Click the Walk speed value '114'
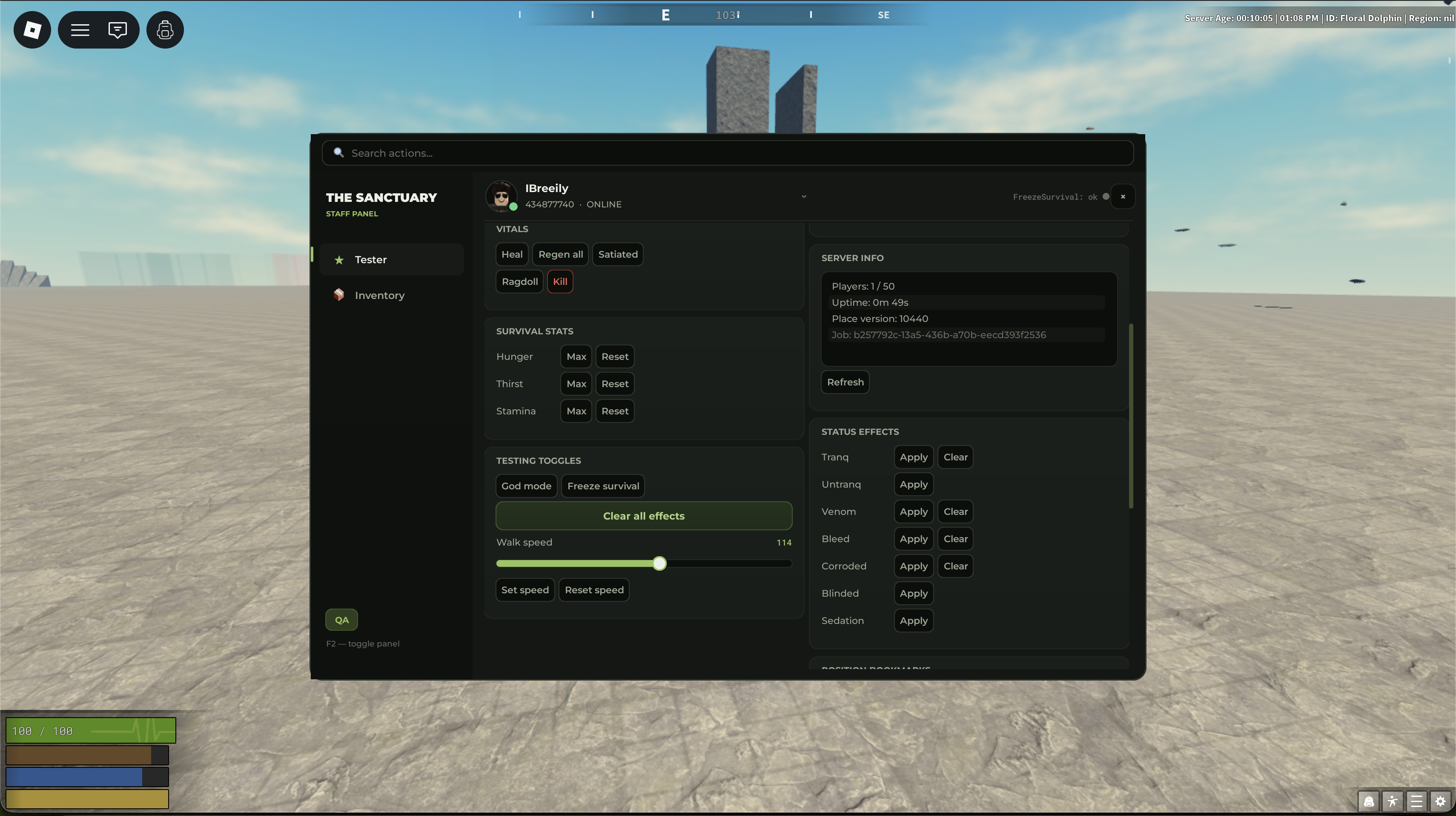1456x816 pixels. pos(784,542)
